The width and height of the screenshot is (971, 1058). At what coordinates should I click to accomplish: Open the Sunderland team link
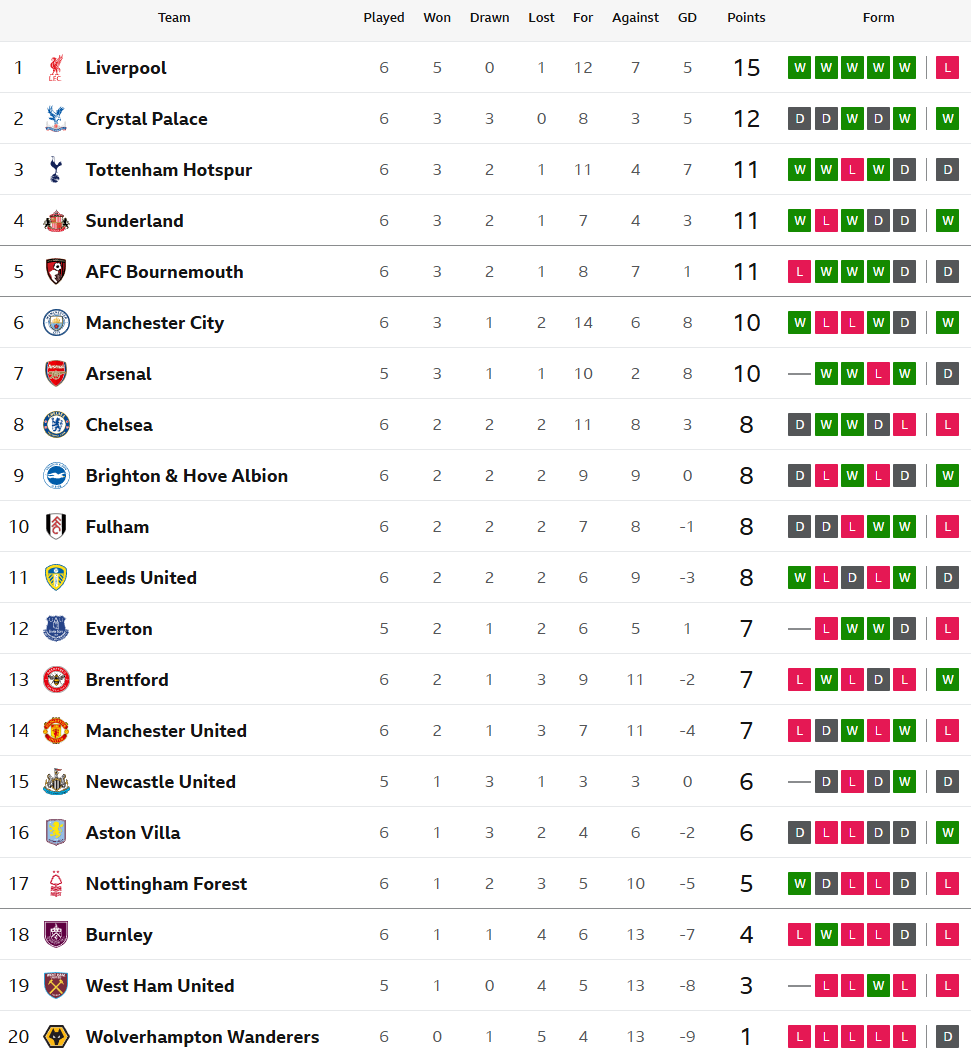tap(134, 221)
